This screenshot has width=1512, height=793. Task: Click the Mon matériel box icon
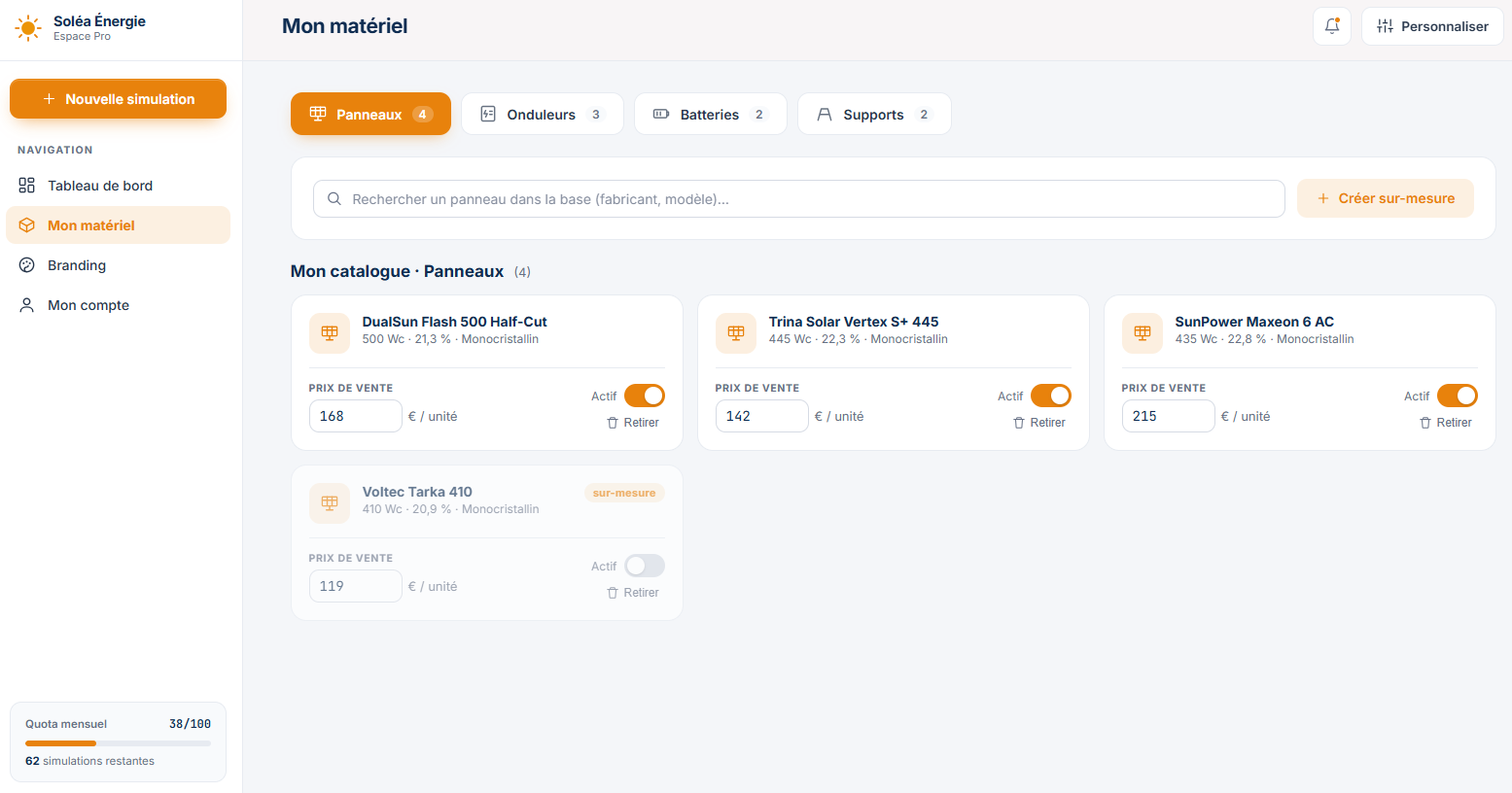point(27,225)
